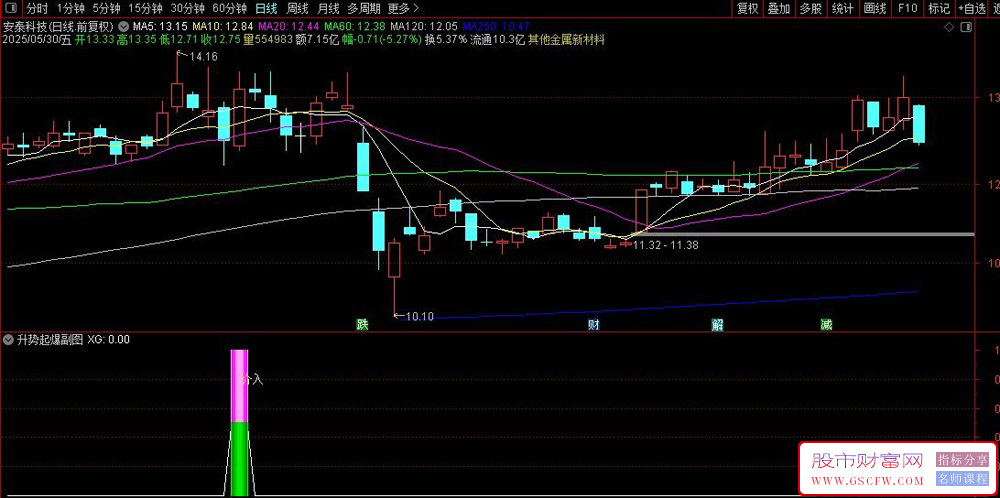Click the MA120: 12.05 label
The height and width of the screenshot is (498, 1000).
click(x=424, y=27)
